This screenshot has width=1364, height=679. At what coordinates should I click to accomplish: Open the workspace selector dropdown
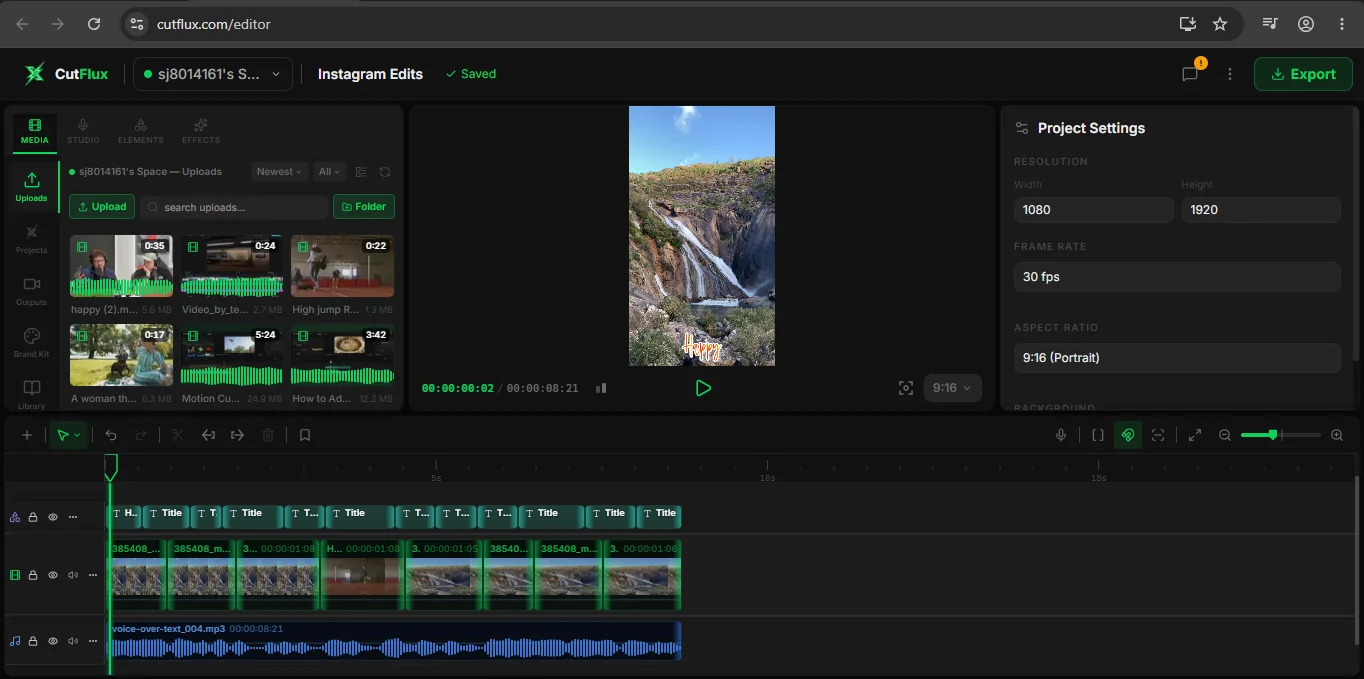point(213,74)
